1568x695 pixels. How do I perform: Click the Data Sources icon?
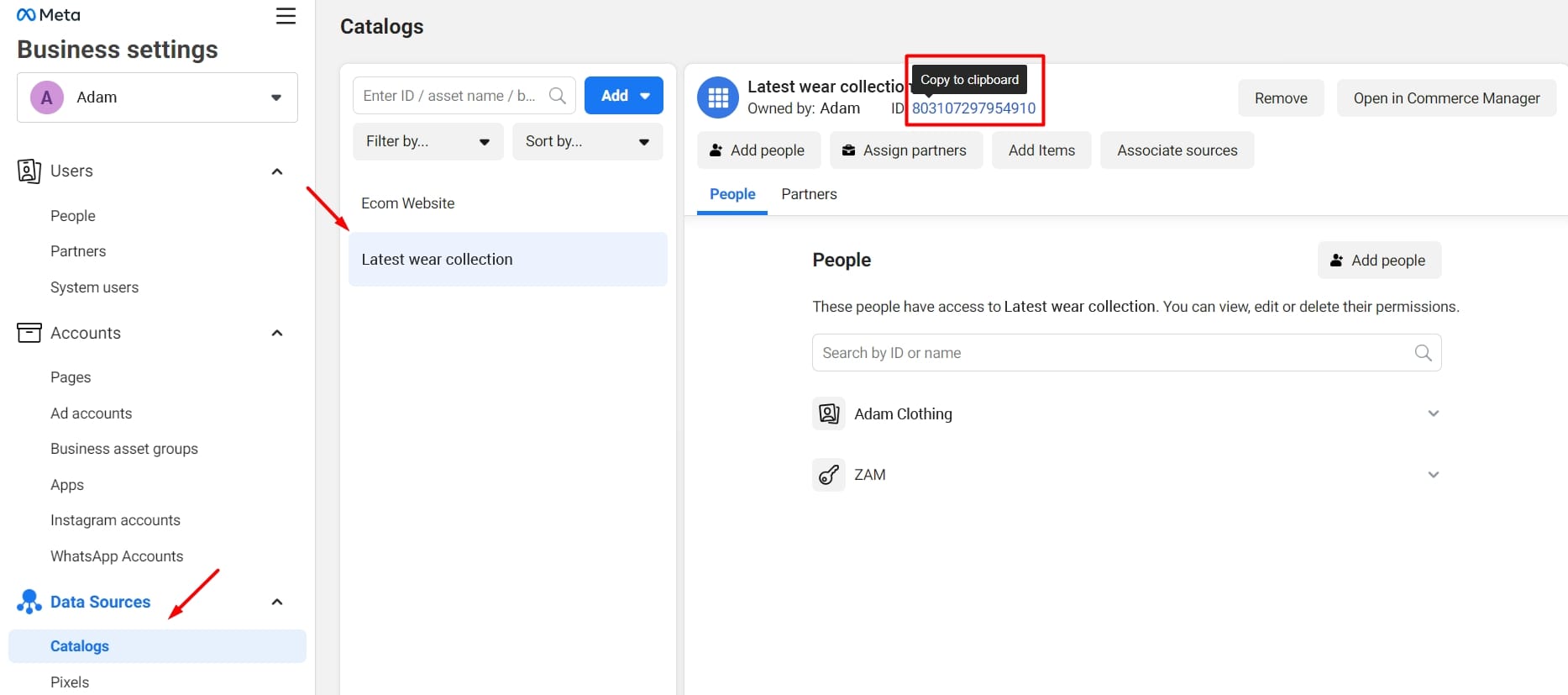[29, 602]
